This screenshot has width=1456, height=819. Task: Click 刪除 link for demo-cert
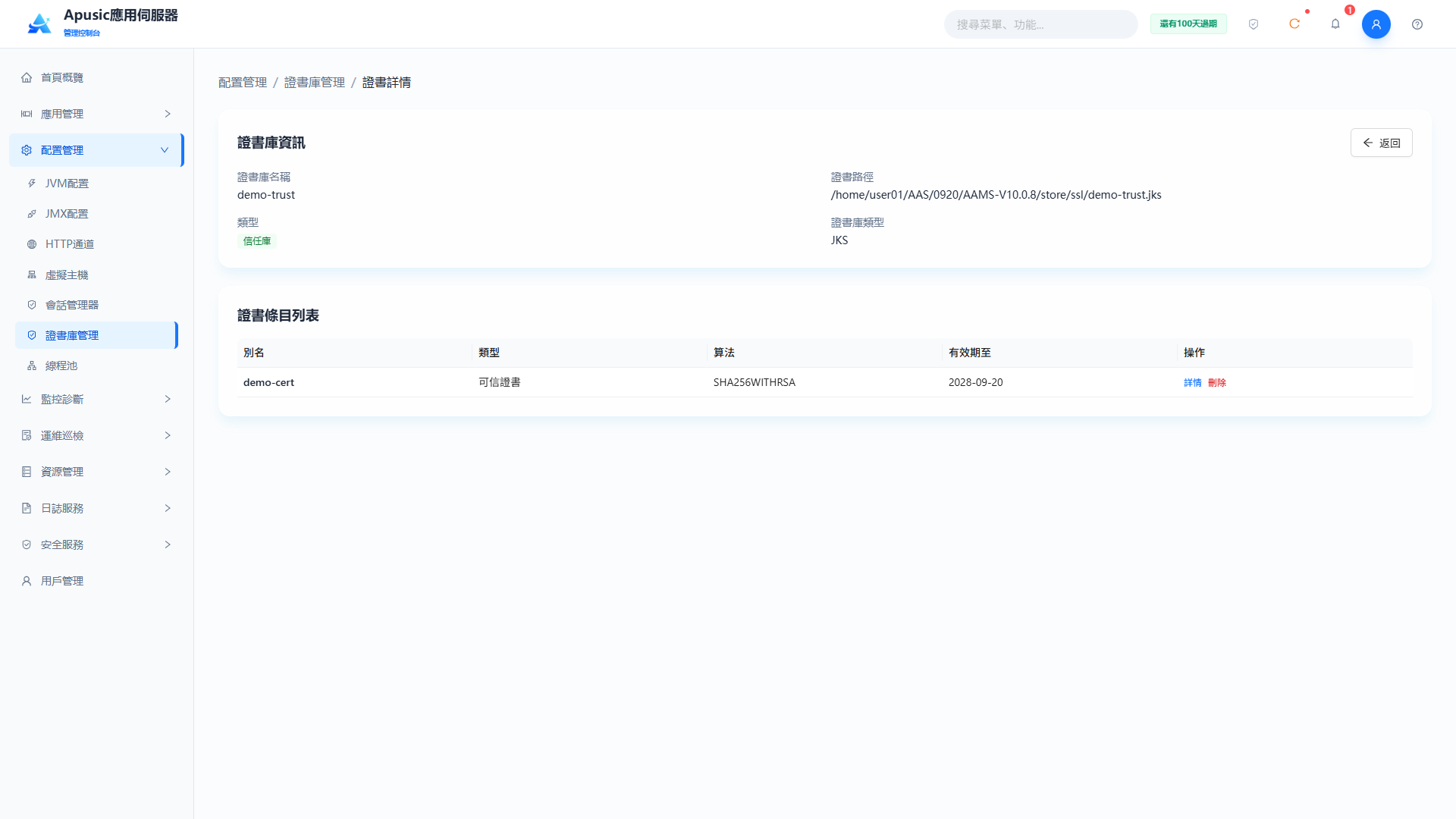(1216, 382)
